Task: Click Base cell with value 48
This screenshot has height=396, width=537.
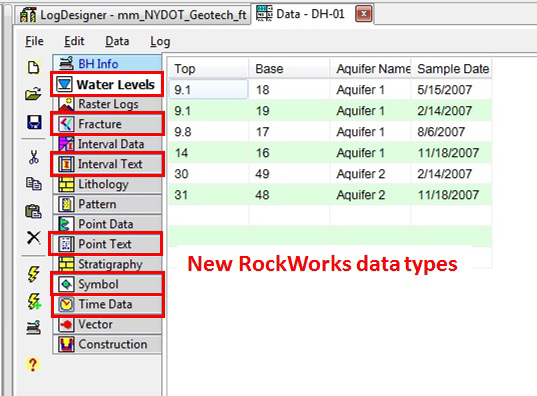Action: point(289,195)
